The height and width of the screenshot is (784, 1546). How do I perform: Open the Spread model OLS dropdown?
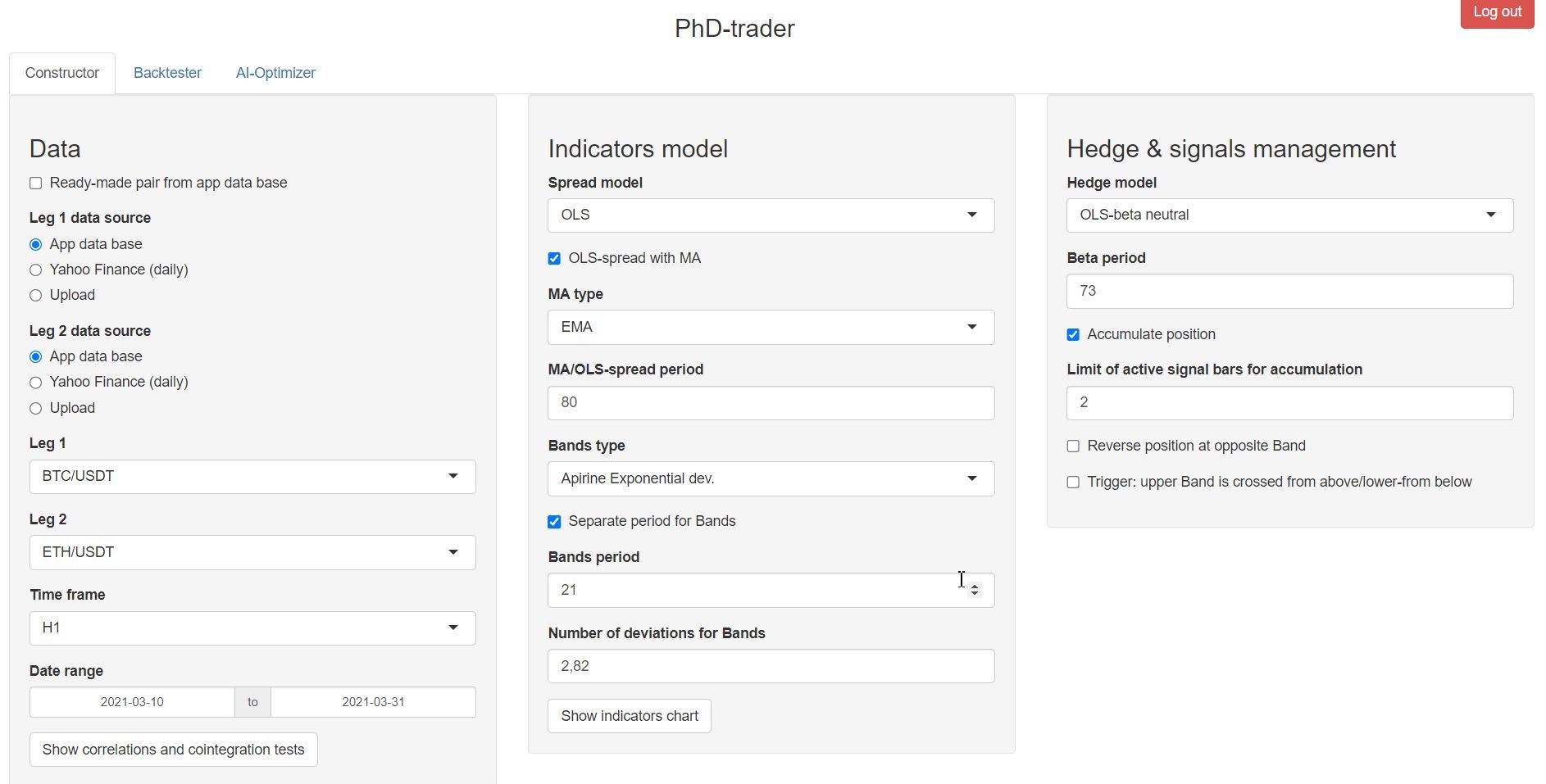coord(771,215)
